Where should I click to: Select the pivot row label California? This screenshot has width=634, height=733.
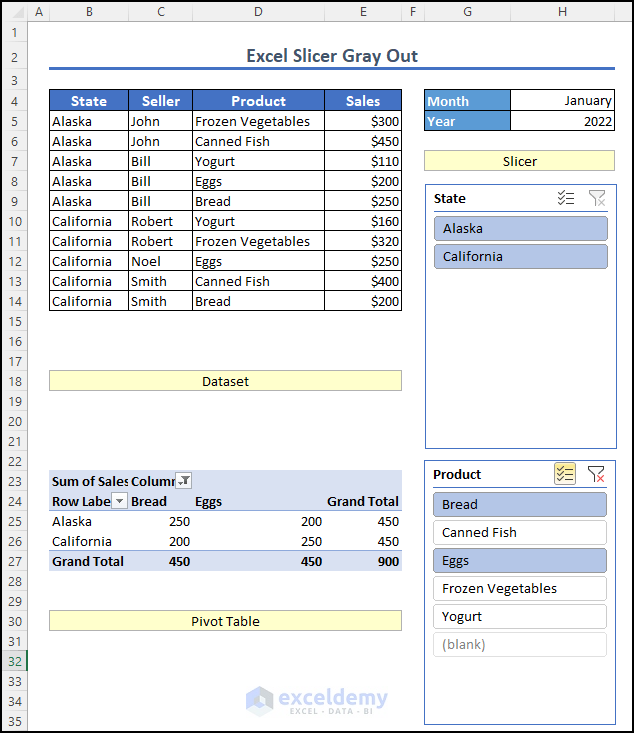(x=89, y=541)
